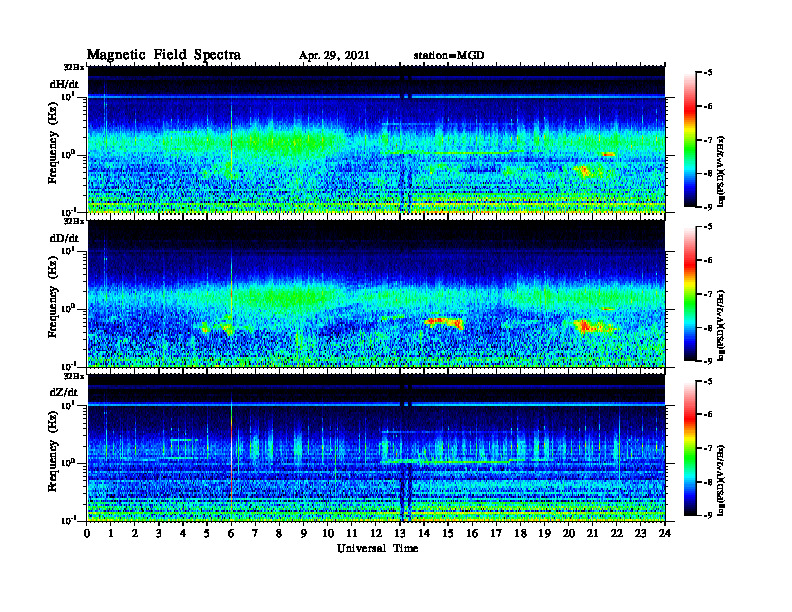792x612 pixels.
Task: Click hour 18 on the Universal Time axis
Action: (x=520, y=533)
